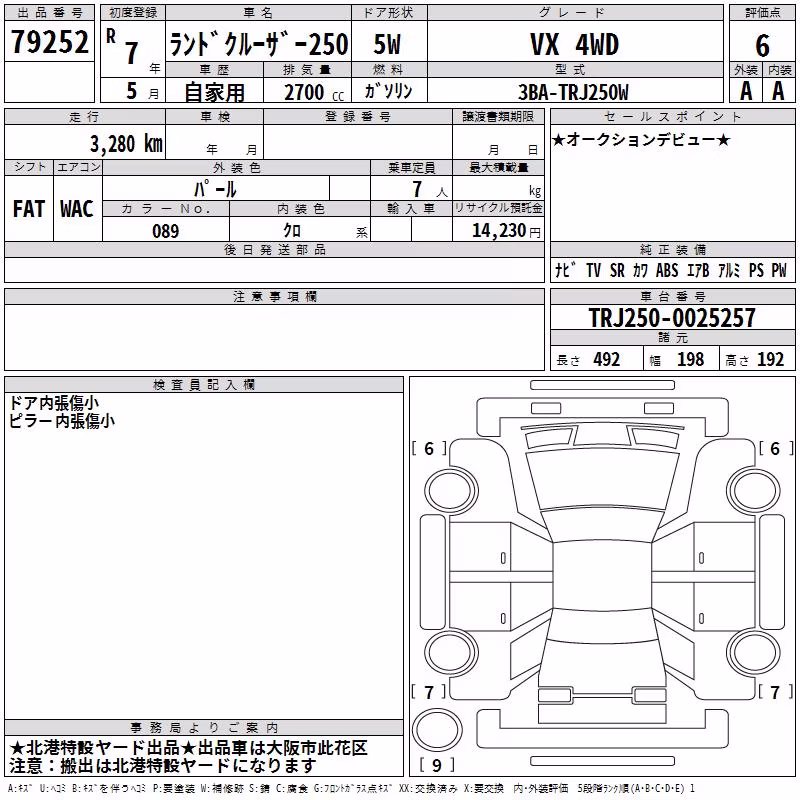This screenshot has height=800, width=800.
Task: Click the 注意事項欄 header
Action: (274, 296)
